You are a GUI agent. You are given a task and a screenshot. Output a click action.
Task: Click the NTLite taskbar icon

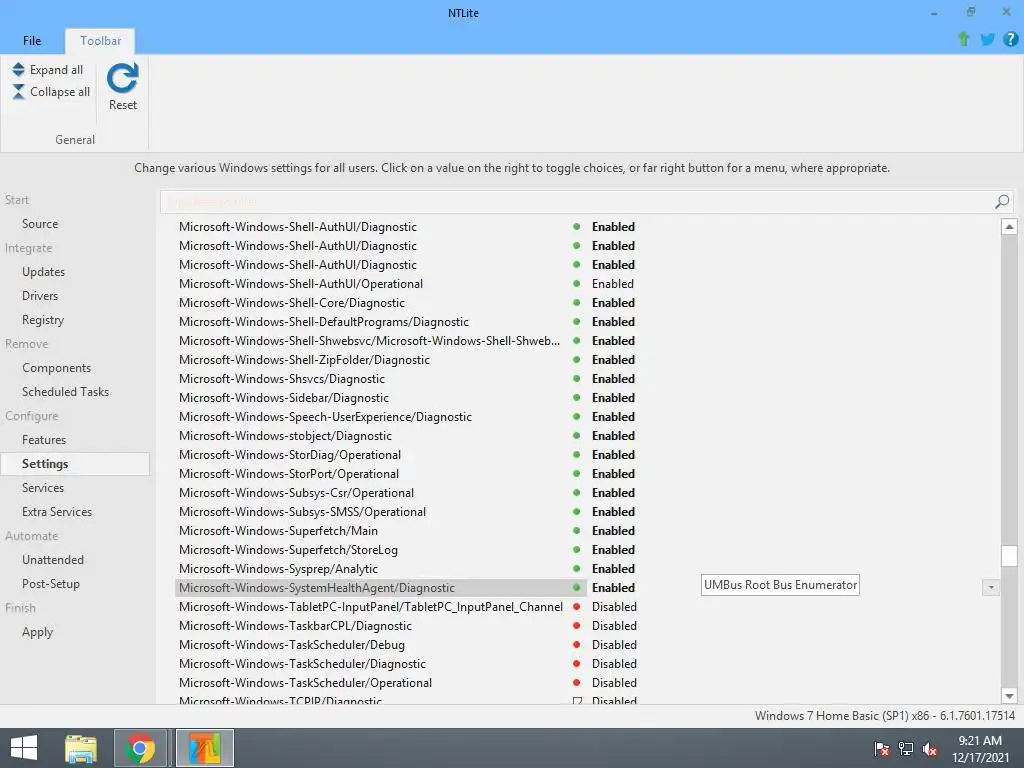(x=205, y=748)
